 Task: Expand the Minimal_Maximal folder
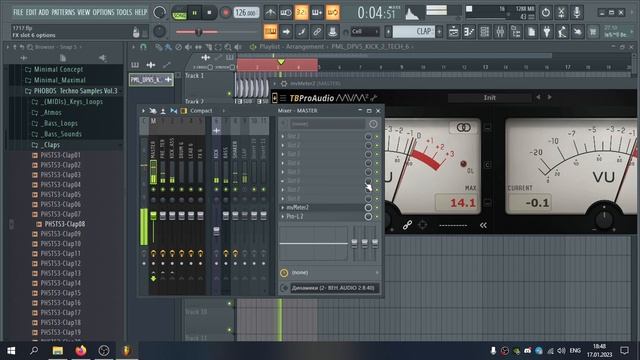[x=60, y=80]
